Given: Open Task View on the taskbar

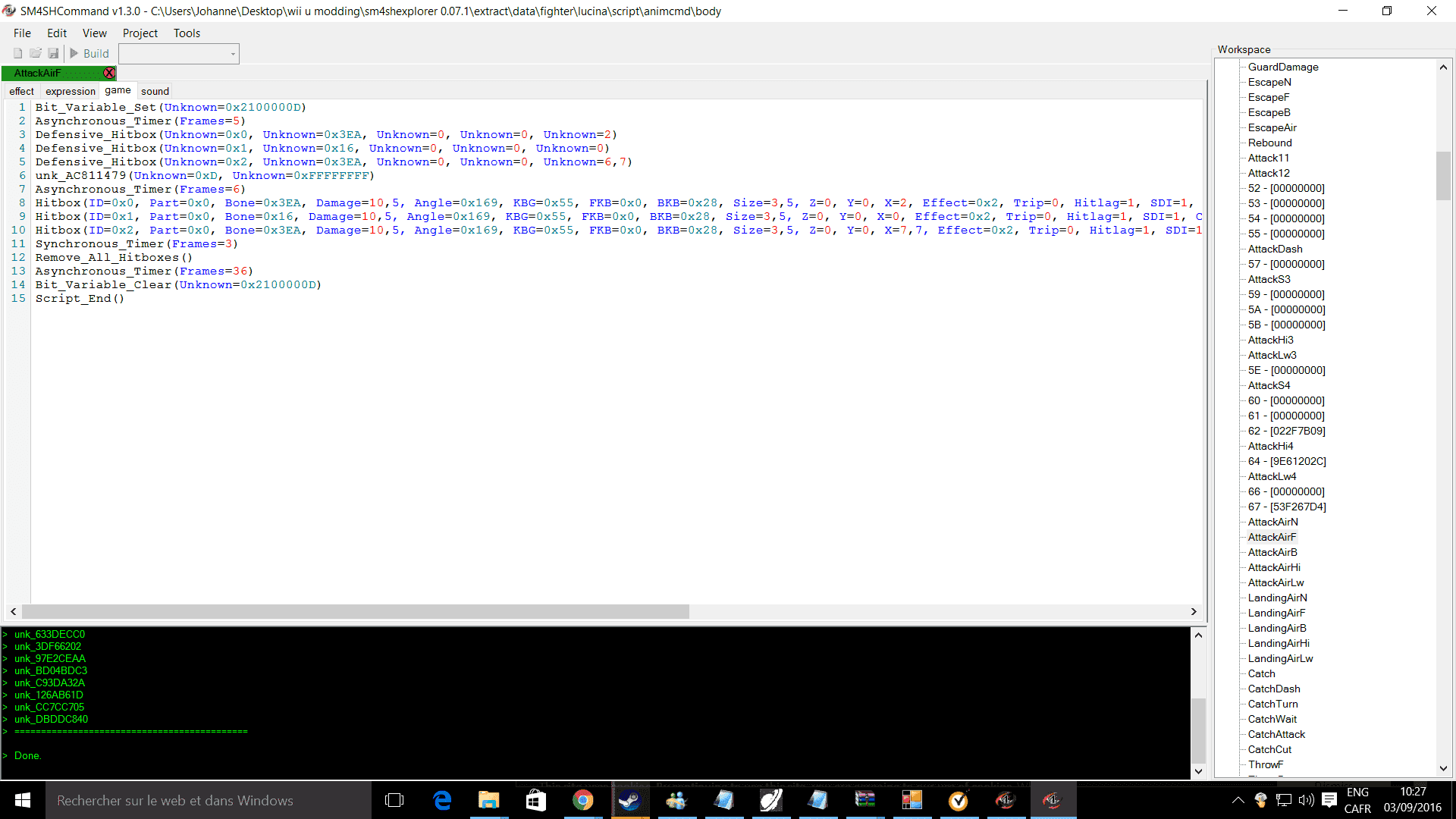Looking at the screenshot, I should (394, 800).
